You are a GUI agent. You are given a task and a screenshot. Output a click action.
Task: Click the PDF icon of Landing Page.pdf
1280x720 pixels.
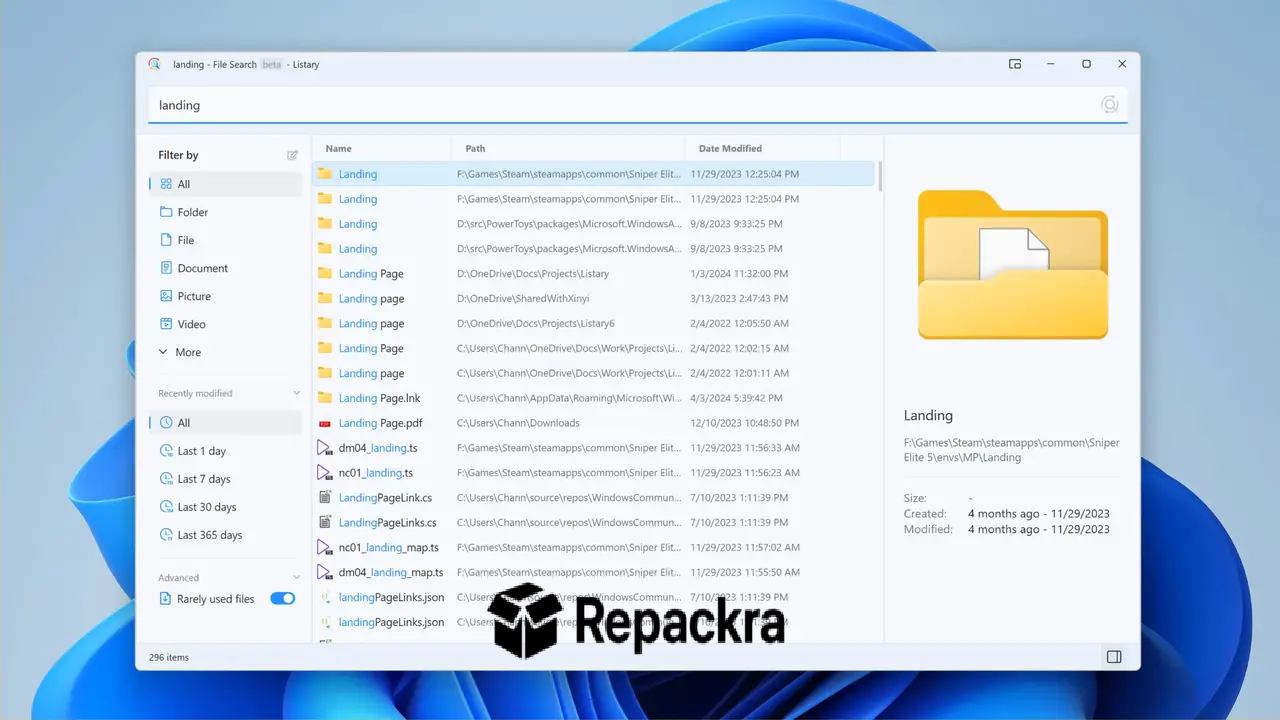click(x=324, y=423)
